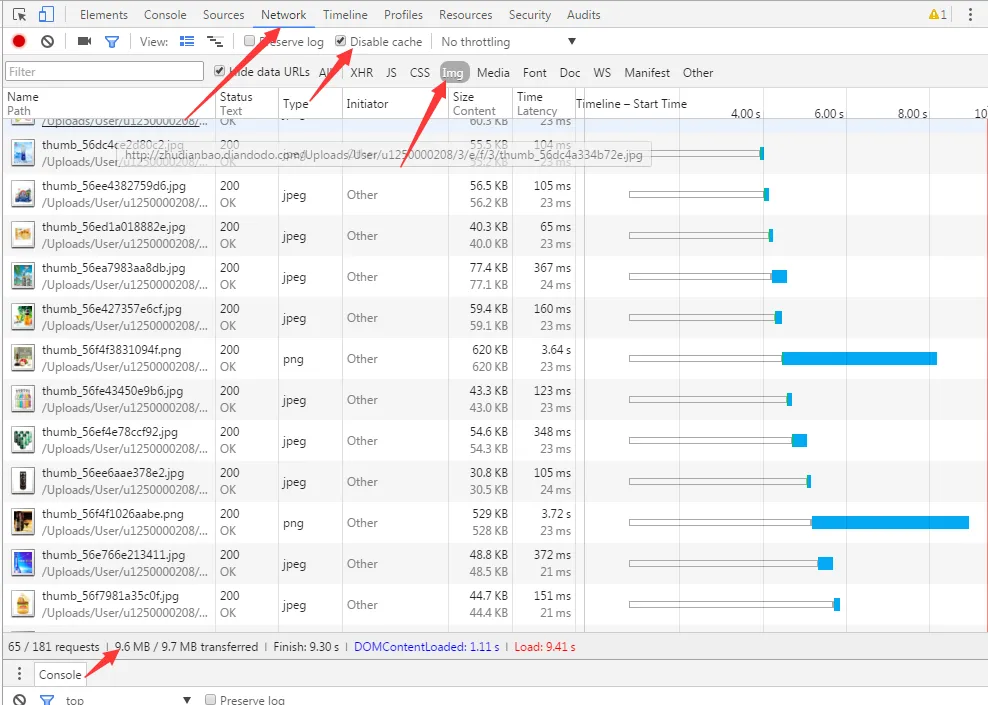The height and width of the screenshot is (705, 988).
Task: Toggle the blue filter funnel icon
Action: 112,42
